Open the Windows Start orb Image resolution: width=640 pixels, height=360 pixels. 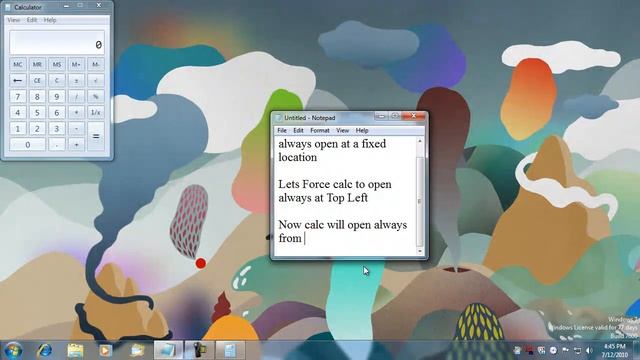click(13, 351)
